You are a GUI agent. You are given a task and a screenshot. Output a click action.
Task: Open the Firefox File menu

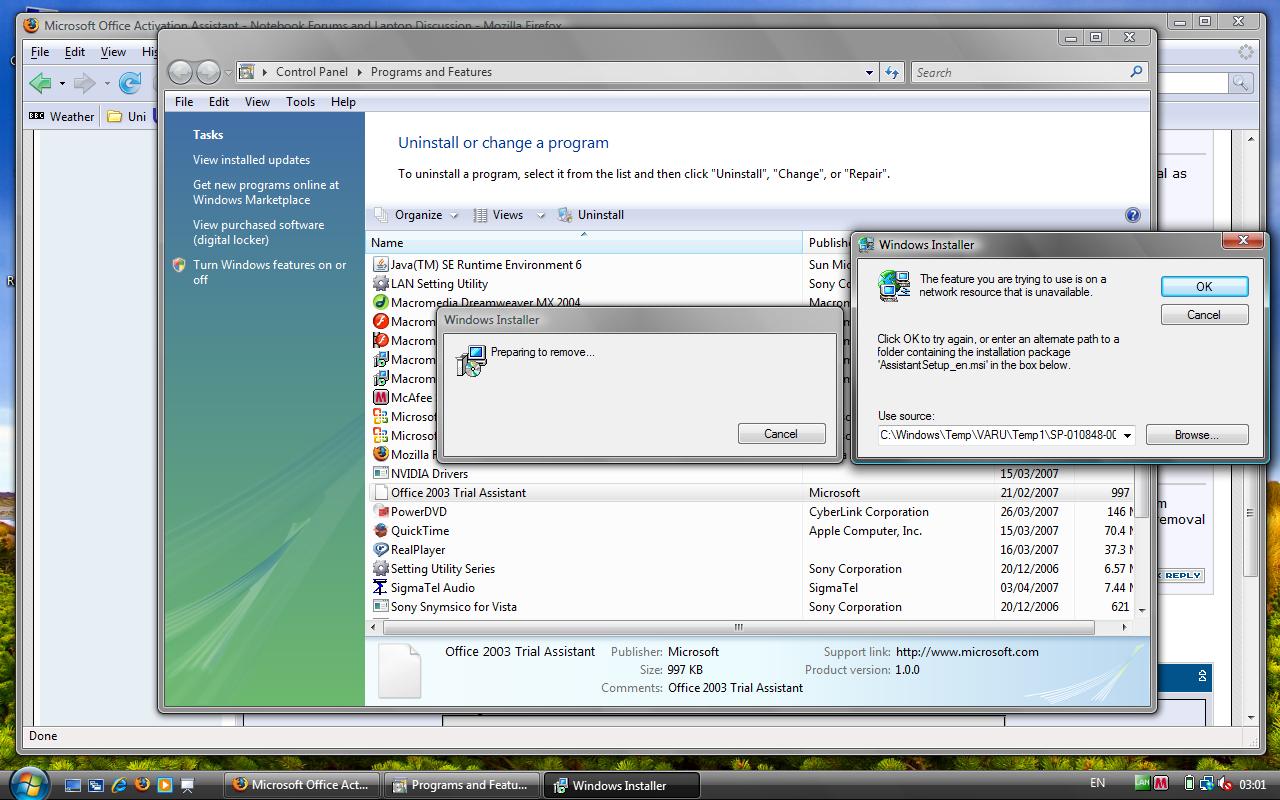tap(40, 52)
